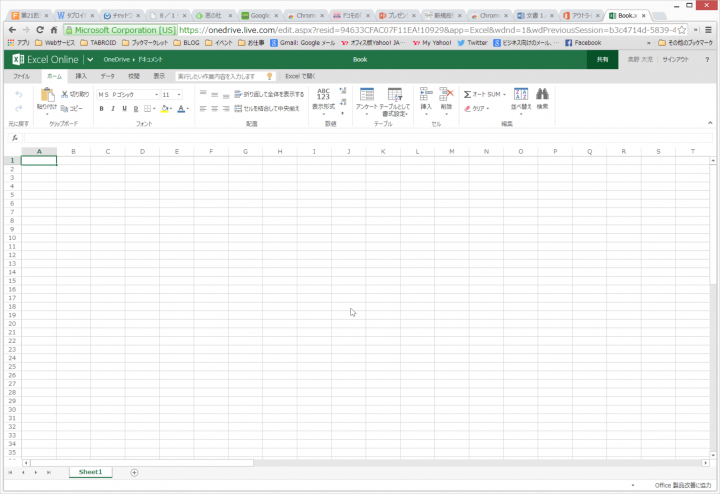Open the Twitter bookmark

pyautogui.click(x=472, y=43)
